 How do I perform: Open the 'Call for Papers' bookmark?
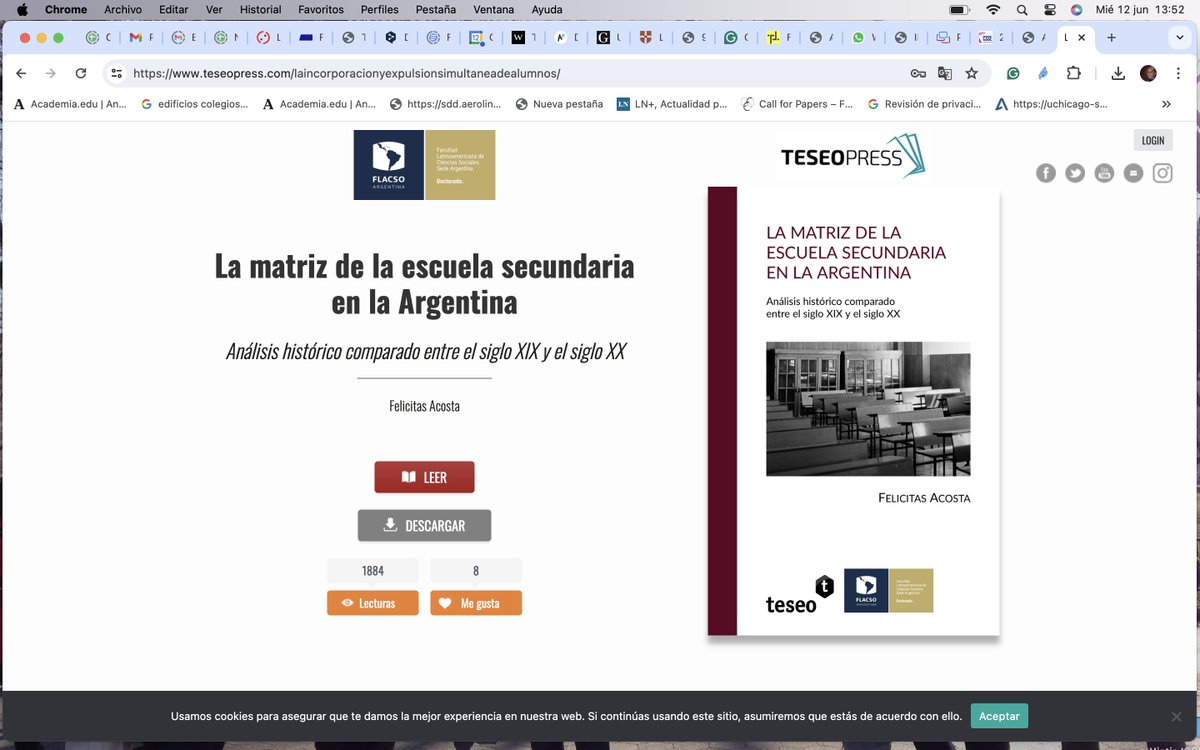pyautogui.click(x=797, y=104)
